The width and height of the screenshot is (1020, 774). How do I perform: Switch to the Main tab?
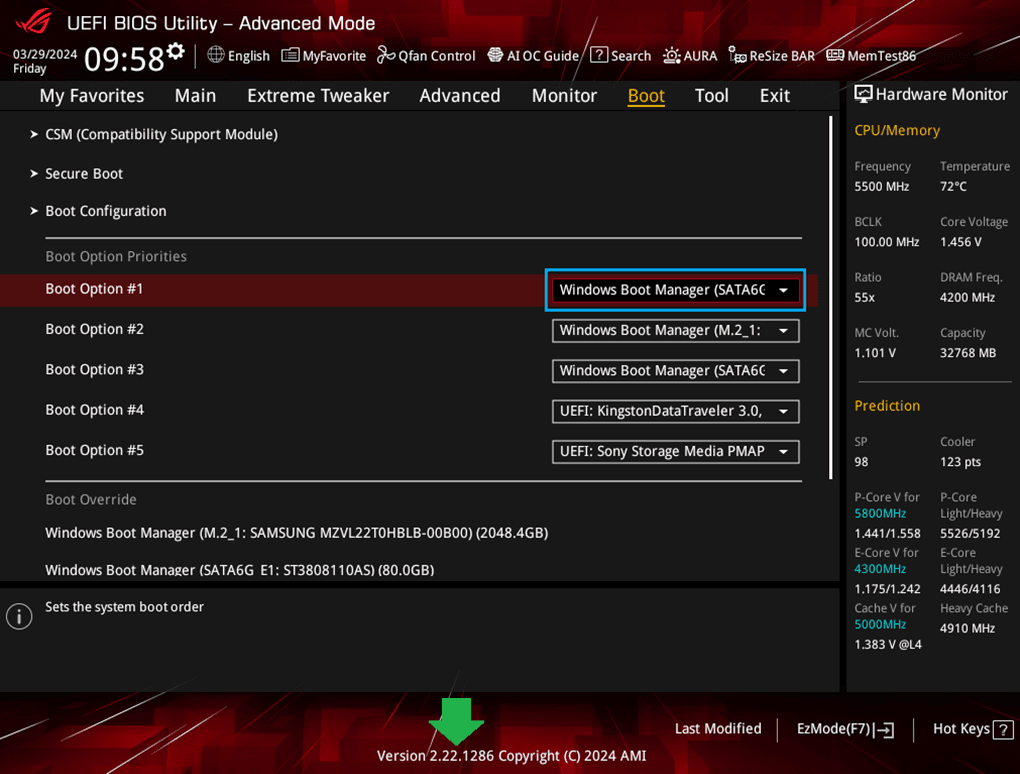(195, 96)
